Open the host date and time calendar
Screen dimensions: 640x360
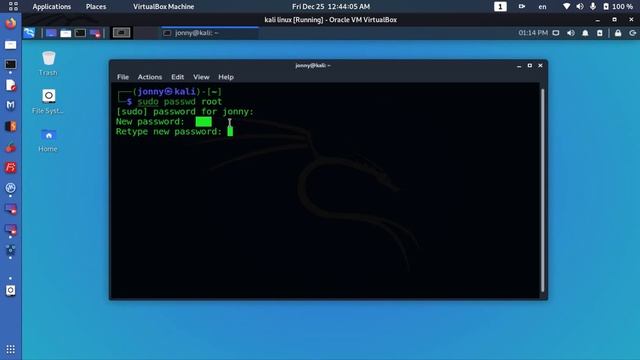click(331, 7)
